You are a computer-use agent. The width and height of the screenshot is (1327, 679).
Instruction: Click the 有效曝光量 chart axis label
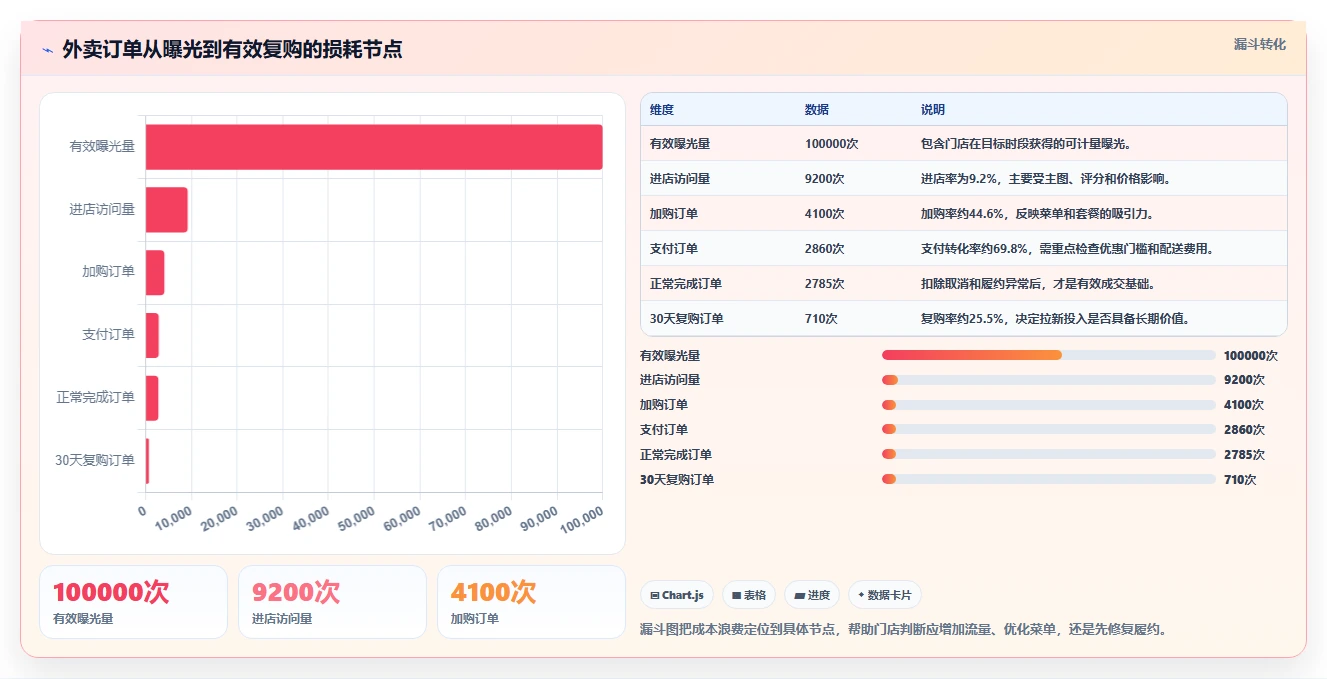(102, 147)
